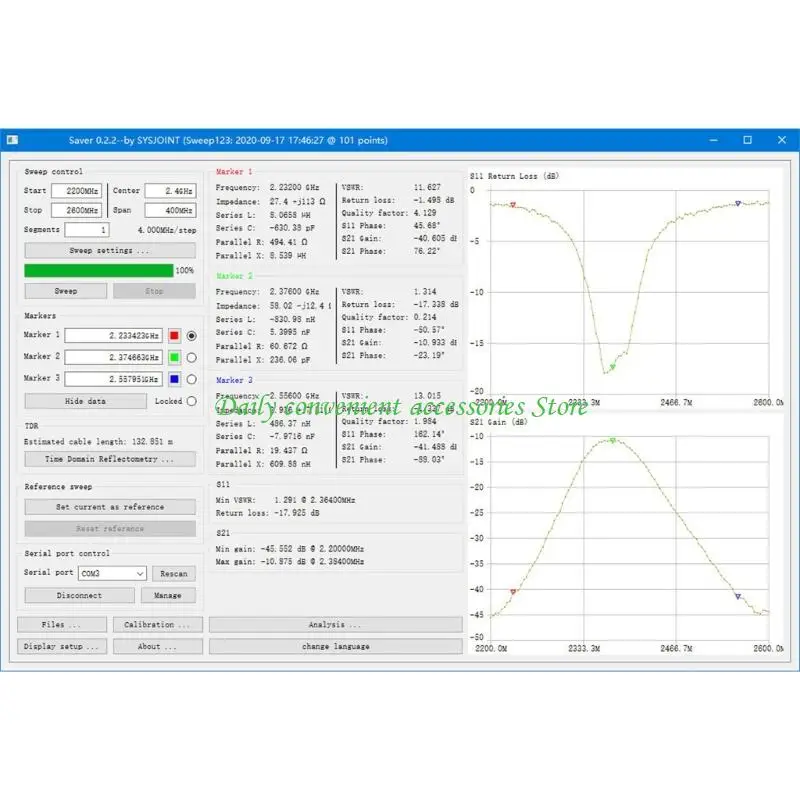Viewport: 800px width, 800px height.
Task: Open the Calibration dialog
Action: [158, 624]
